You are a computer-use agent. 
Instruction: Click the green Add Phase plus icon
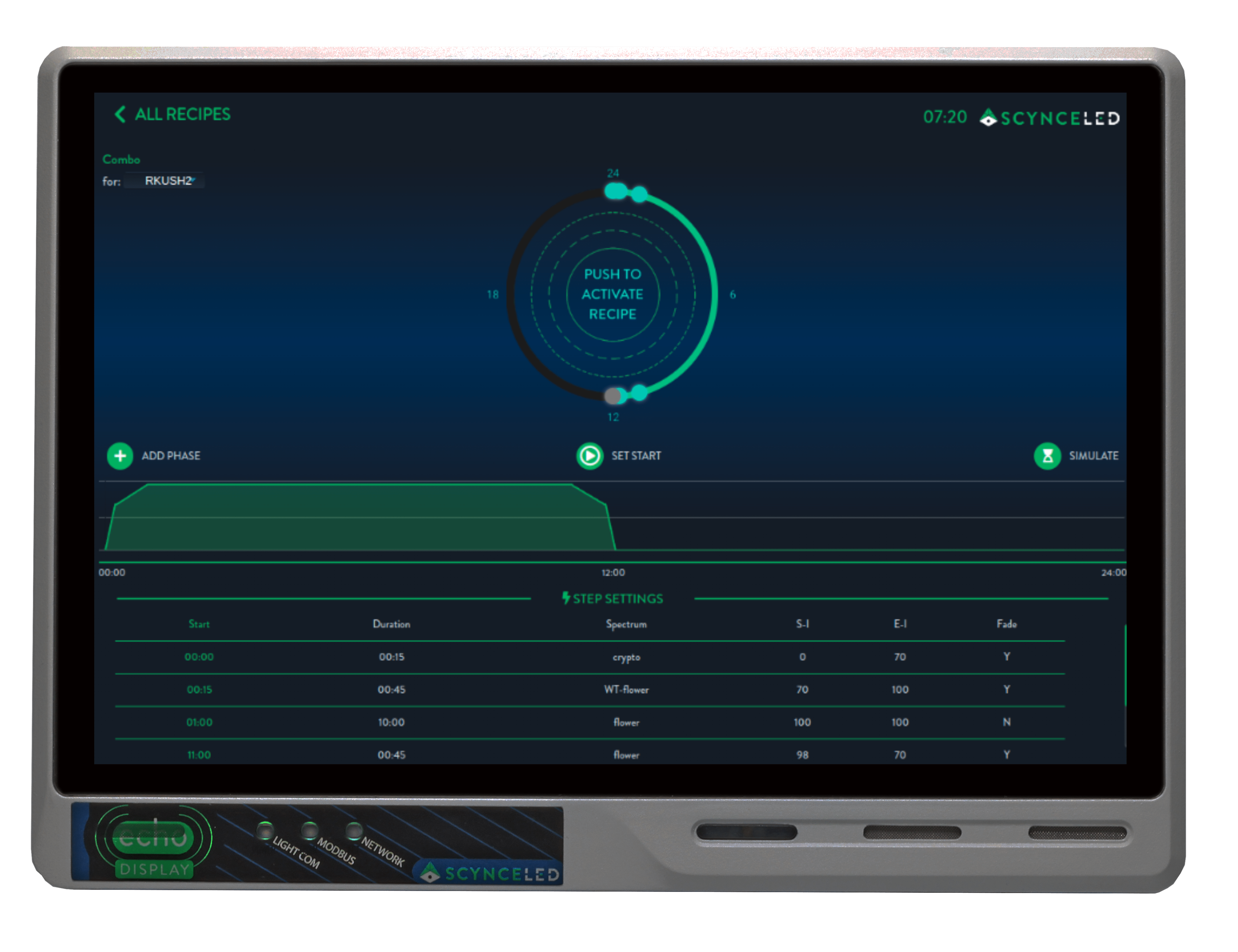[x=120, y=455]
